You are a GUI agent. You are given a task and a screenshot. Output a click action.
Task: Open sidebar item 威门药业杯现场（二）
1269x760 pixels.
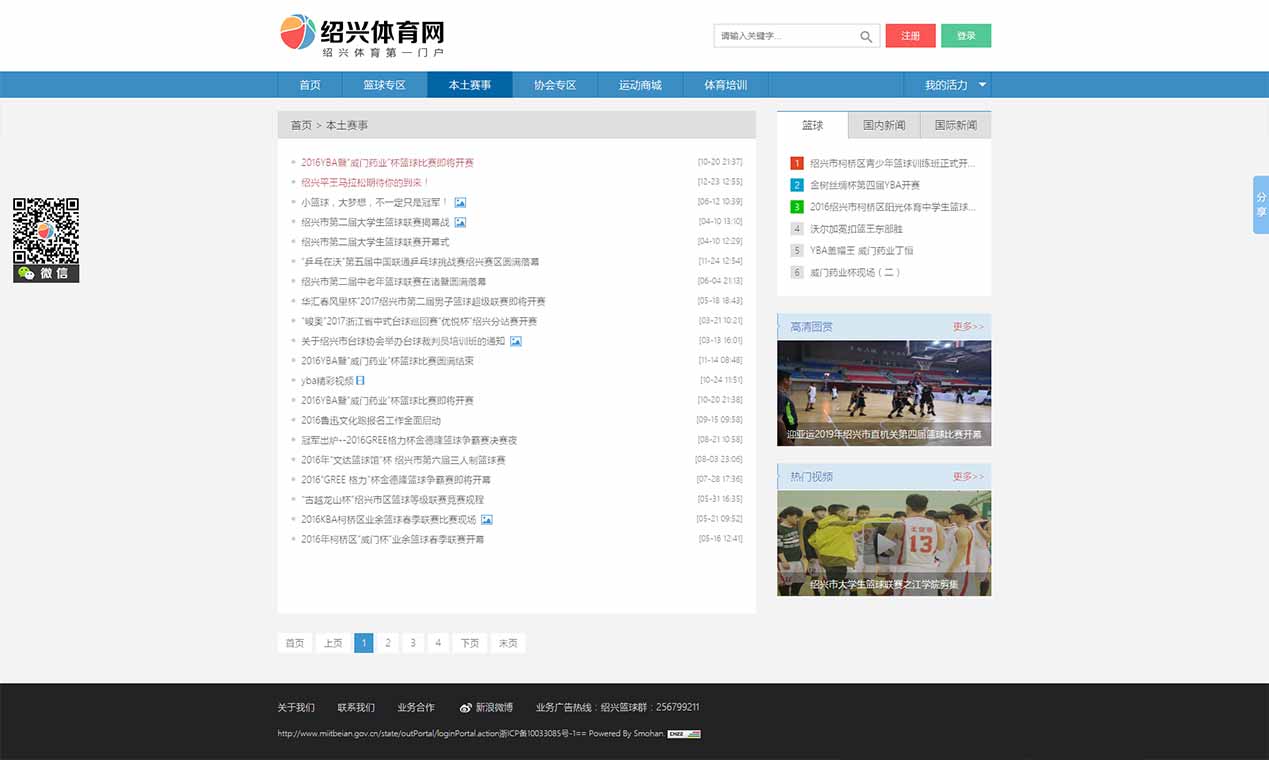(855, 273)
